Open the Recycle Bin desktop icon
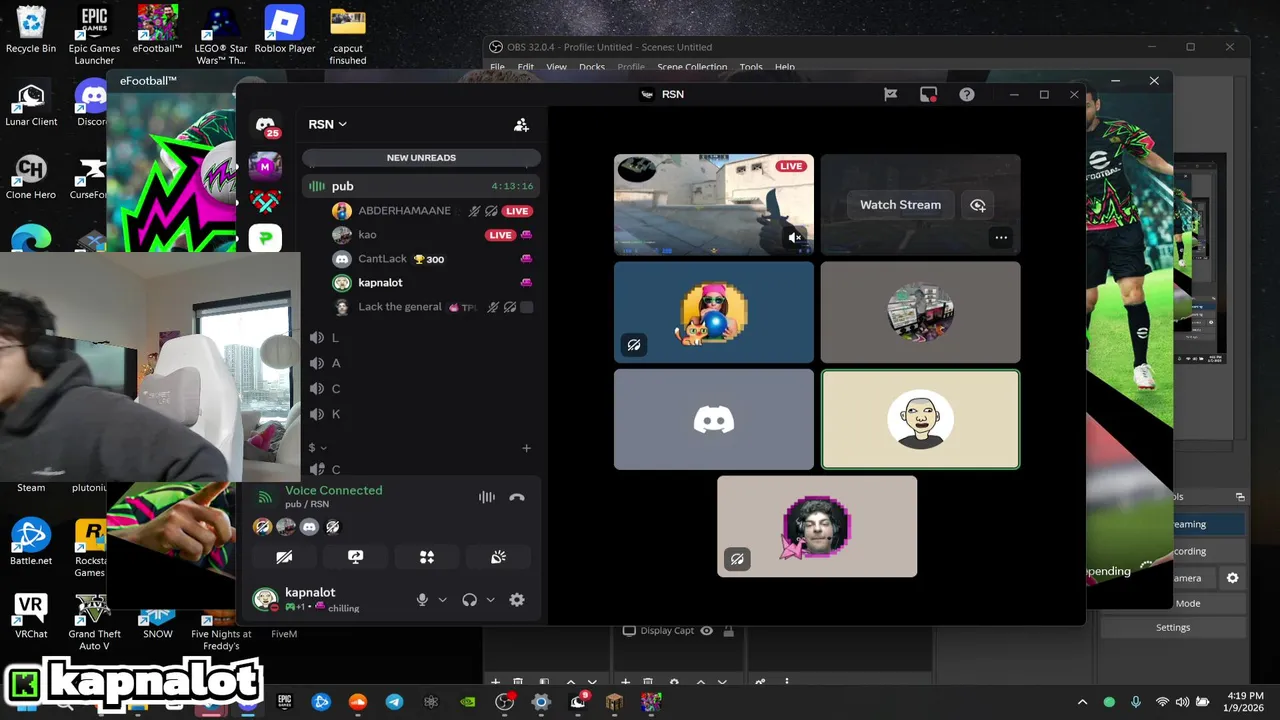This screenshot has width=1280, height=720. point(30,30)
